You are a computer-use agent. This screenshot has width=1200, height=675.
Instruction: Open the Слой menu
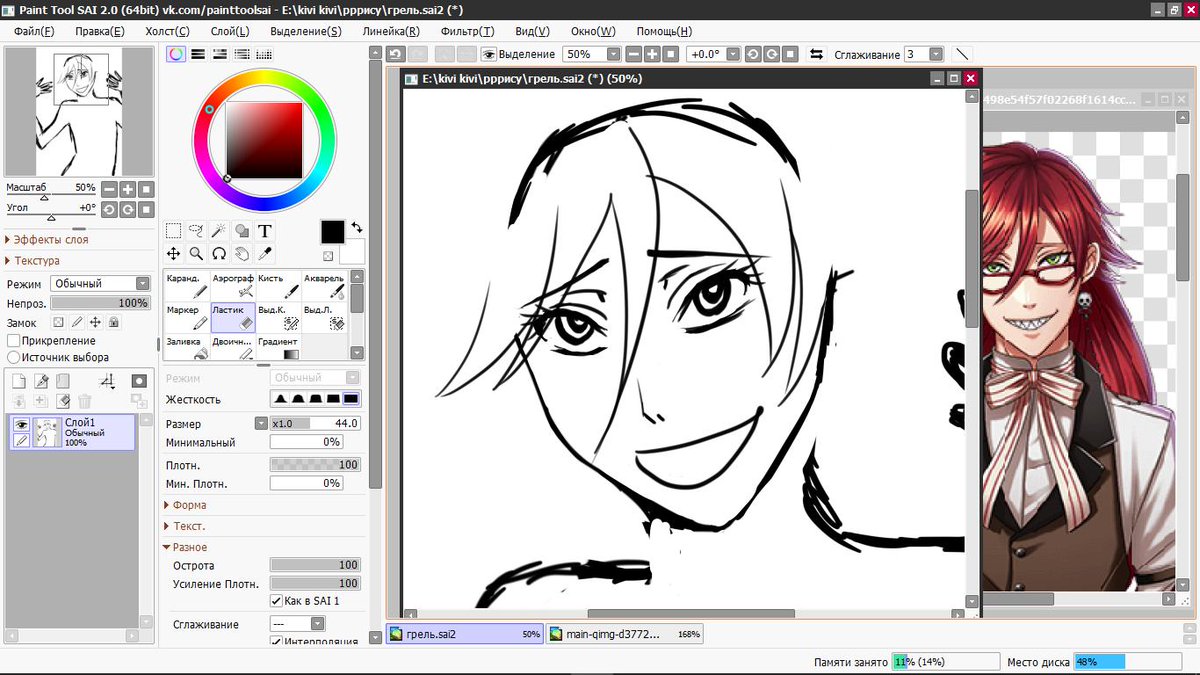[231, 31]
